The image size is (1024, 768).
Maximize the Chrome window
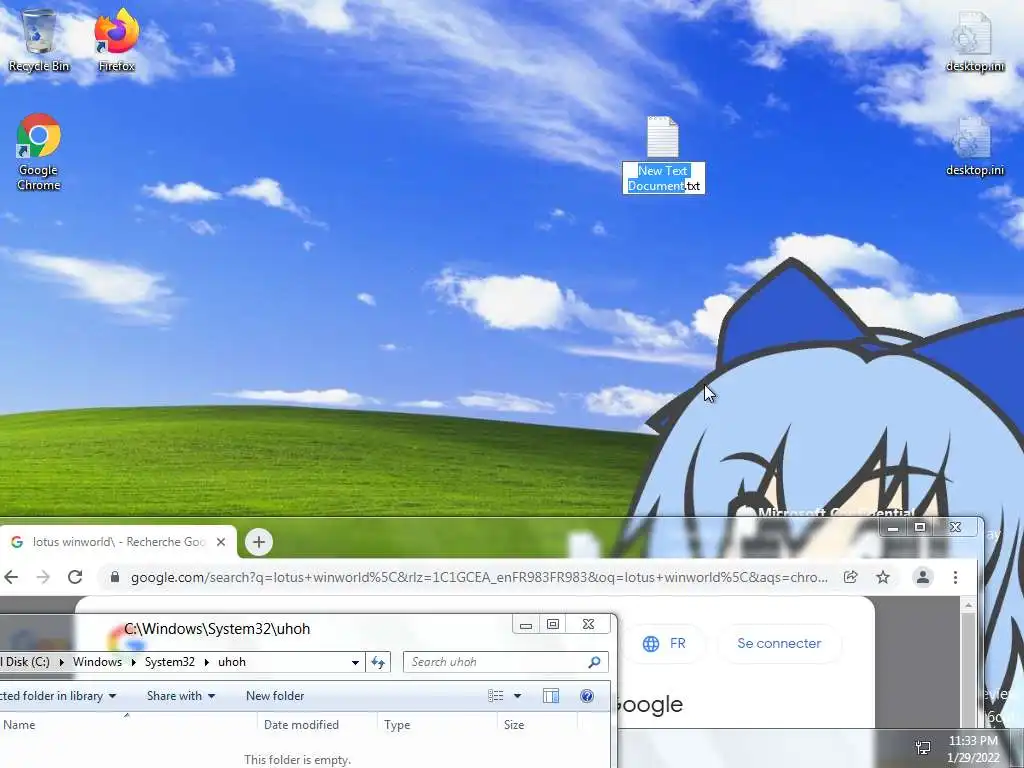920,527
